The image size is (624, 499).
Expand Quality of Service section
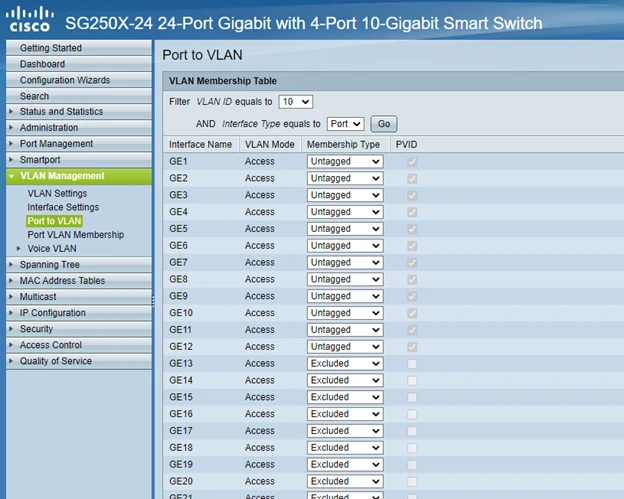pyautogui.click(x=79, y=361)
